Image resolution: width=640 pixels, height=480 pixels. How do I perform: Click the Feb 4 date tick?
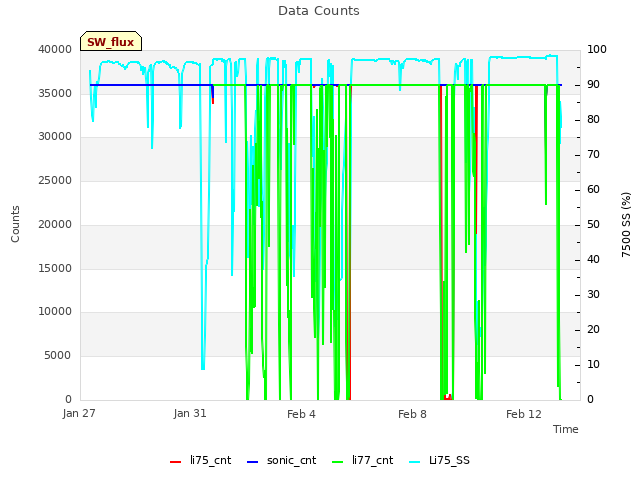[301, 414]
